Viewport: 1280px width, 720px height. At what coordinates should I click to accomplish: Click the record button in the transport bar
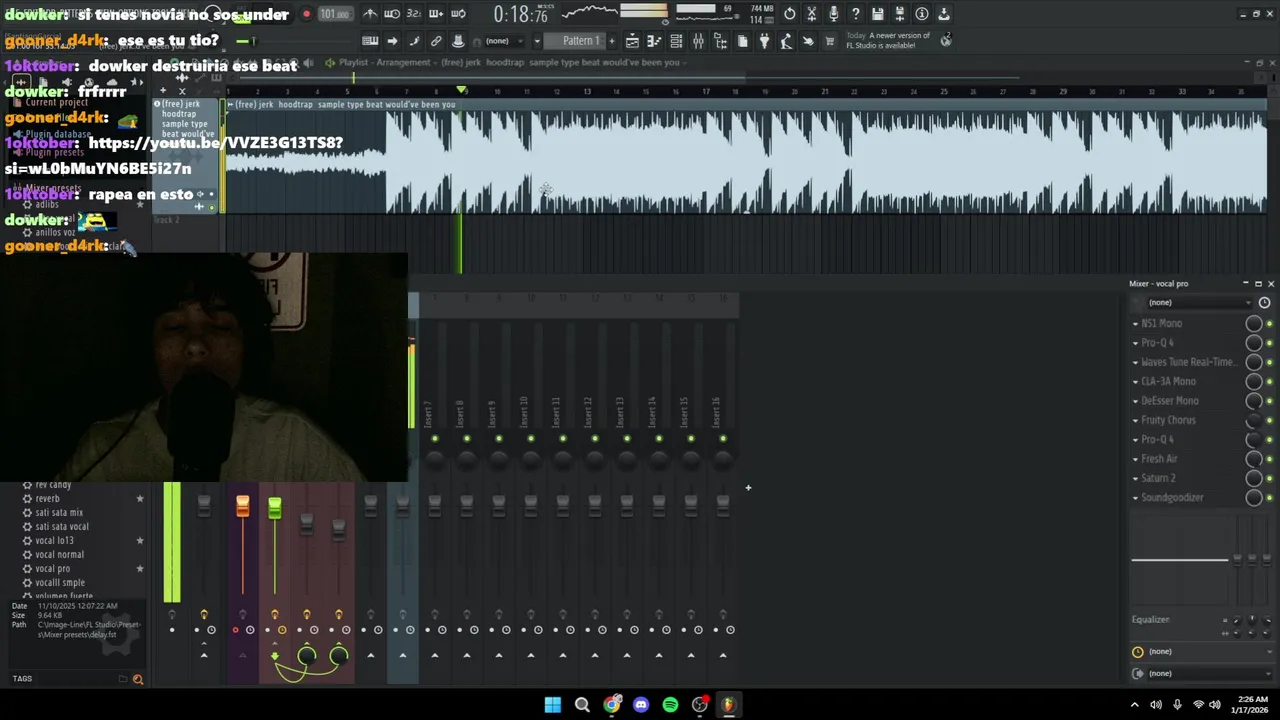pos(306,14)
